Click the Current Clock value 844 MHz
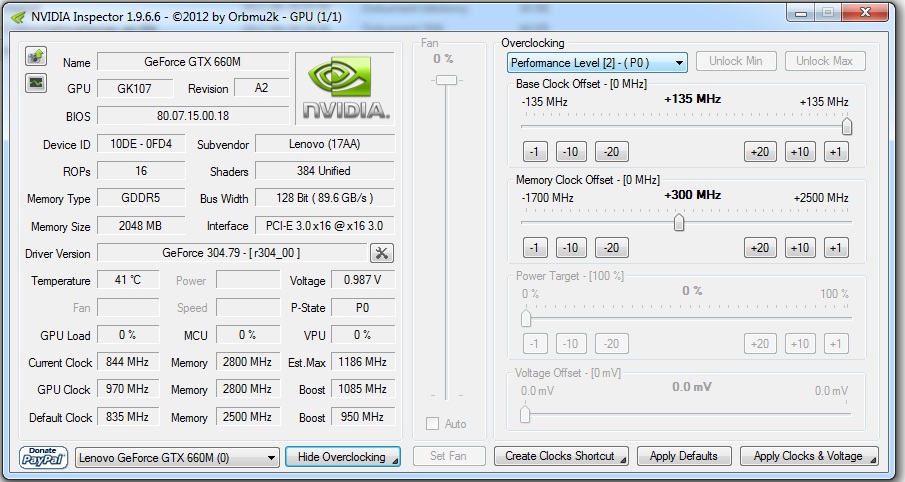Viewport: 905px width, 482px height. (128, 362)
